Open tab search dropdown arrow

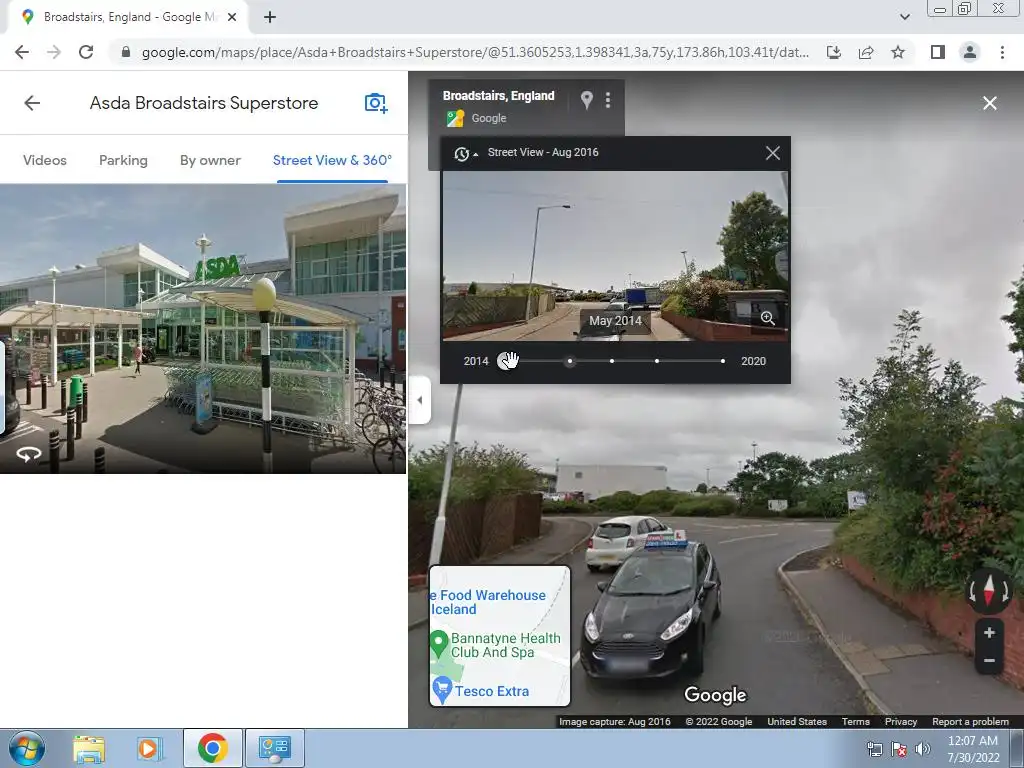pyautogui.click(x=904, y=17)
